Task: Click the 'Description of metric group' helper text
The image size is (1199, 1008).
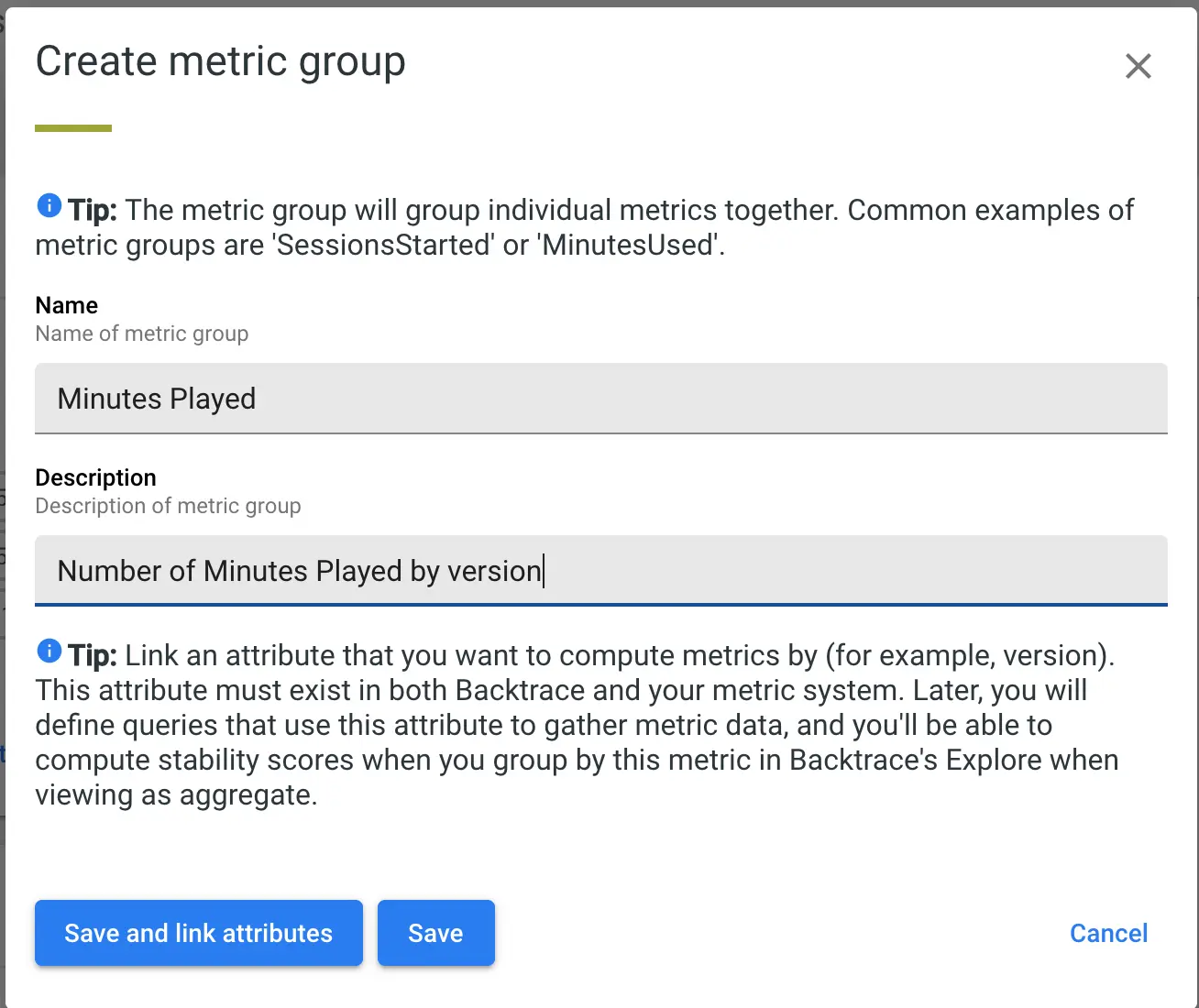Action: pyautogui.click(x=168, y=506)
